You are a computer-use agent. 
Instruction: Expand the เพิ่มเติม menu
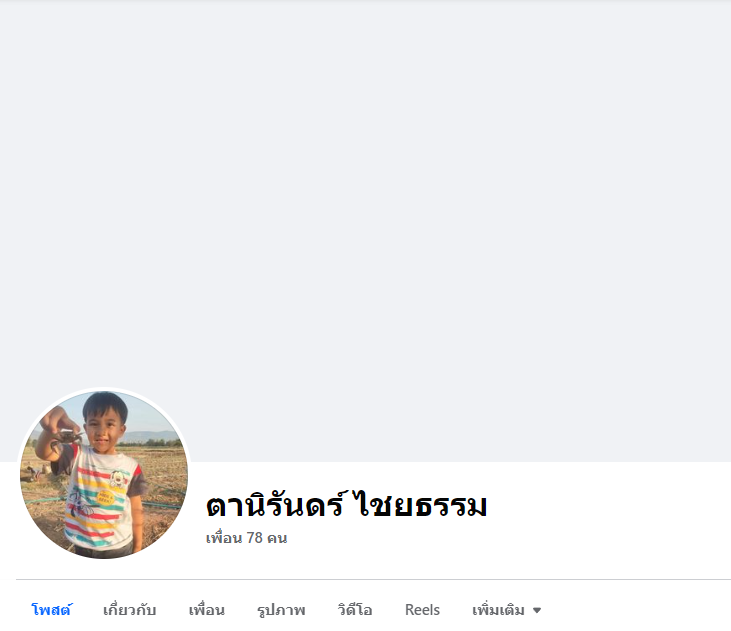point(506,610)
